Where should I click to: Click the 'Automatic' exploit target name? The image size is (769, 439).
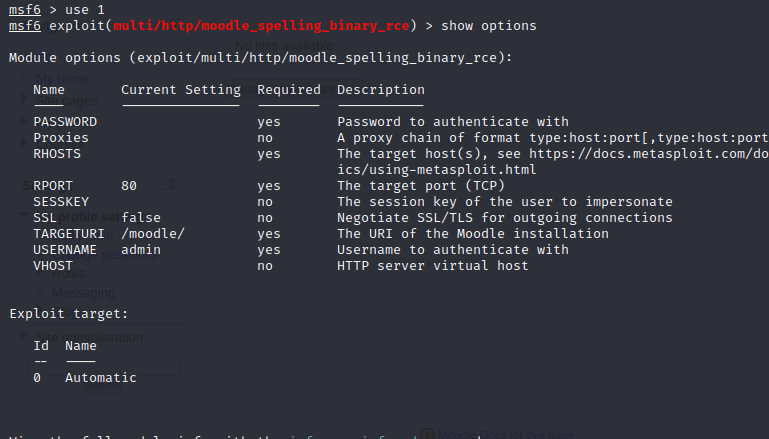[100, 378]
